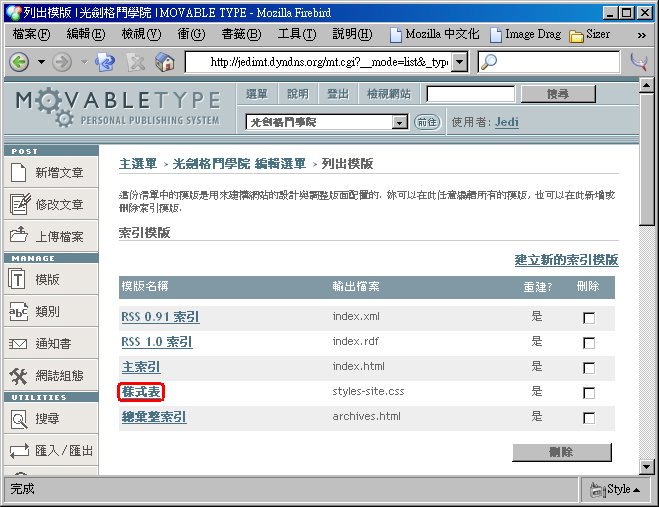Open the 通知書 notifications sidebar icon

[18, 344]
